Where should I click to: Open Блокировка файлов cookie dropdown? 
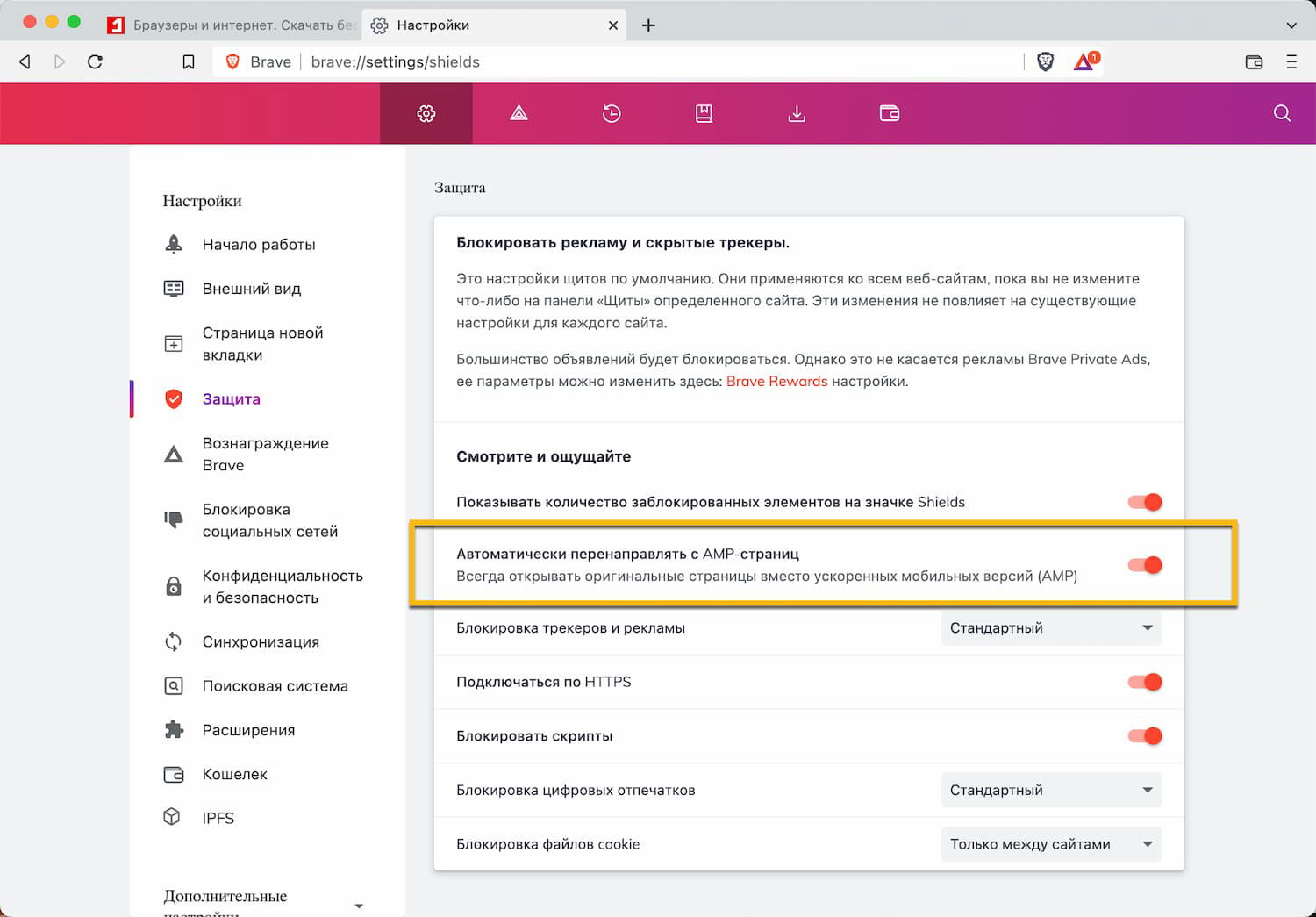click(1050, 844)
